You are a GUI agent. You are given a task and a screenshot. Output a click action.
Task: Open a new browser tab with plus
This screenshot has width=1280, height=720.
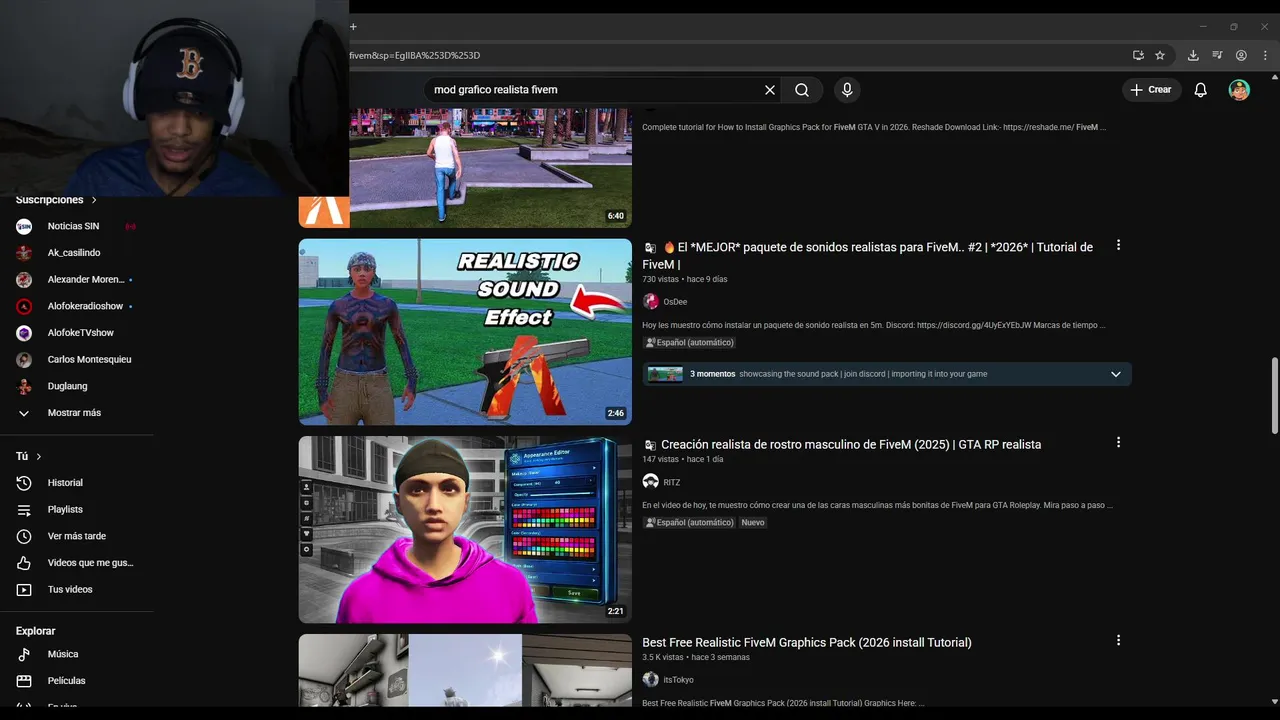click(353, 27)
